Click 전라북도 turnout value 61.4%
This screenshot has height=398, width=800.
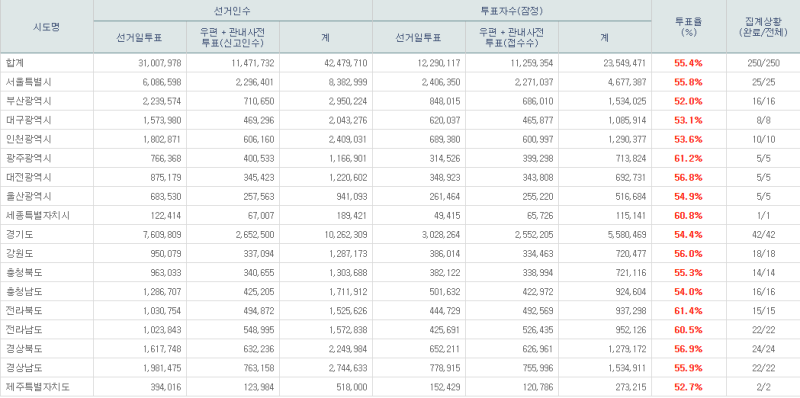688,311
